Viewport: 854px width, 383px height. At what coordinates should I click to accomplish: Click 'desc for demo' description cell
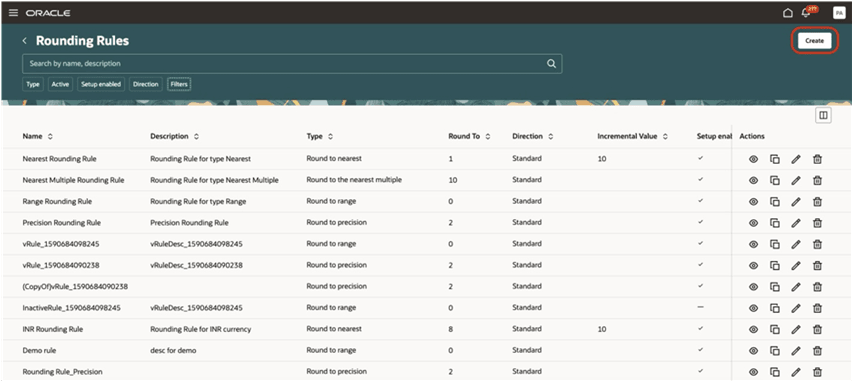point(173,350)
